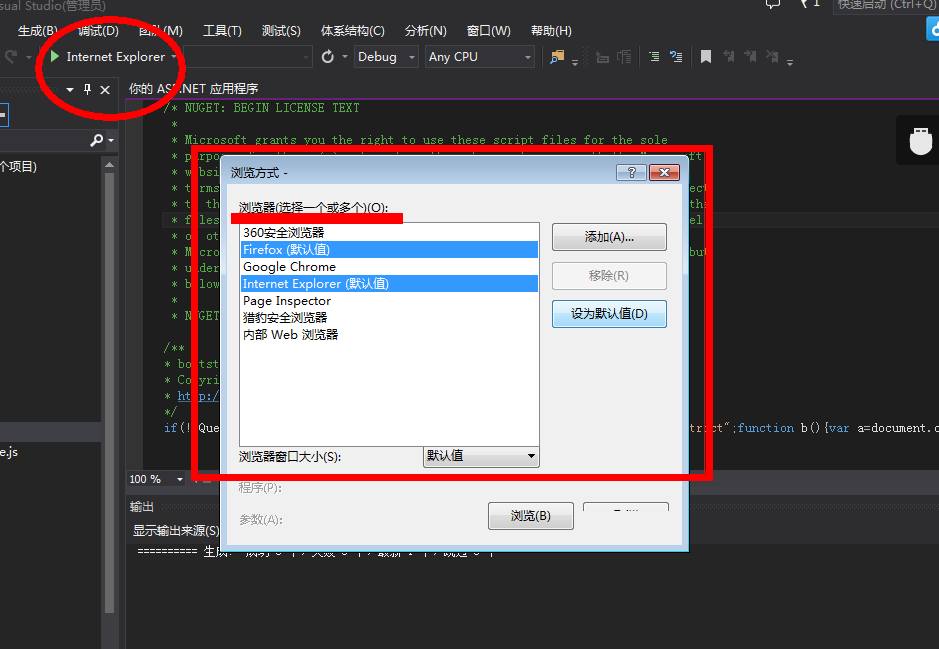Click the 添加(A)... button
939x649 pixels.
coord(609,237)
